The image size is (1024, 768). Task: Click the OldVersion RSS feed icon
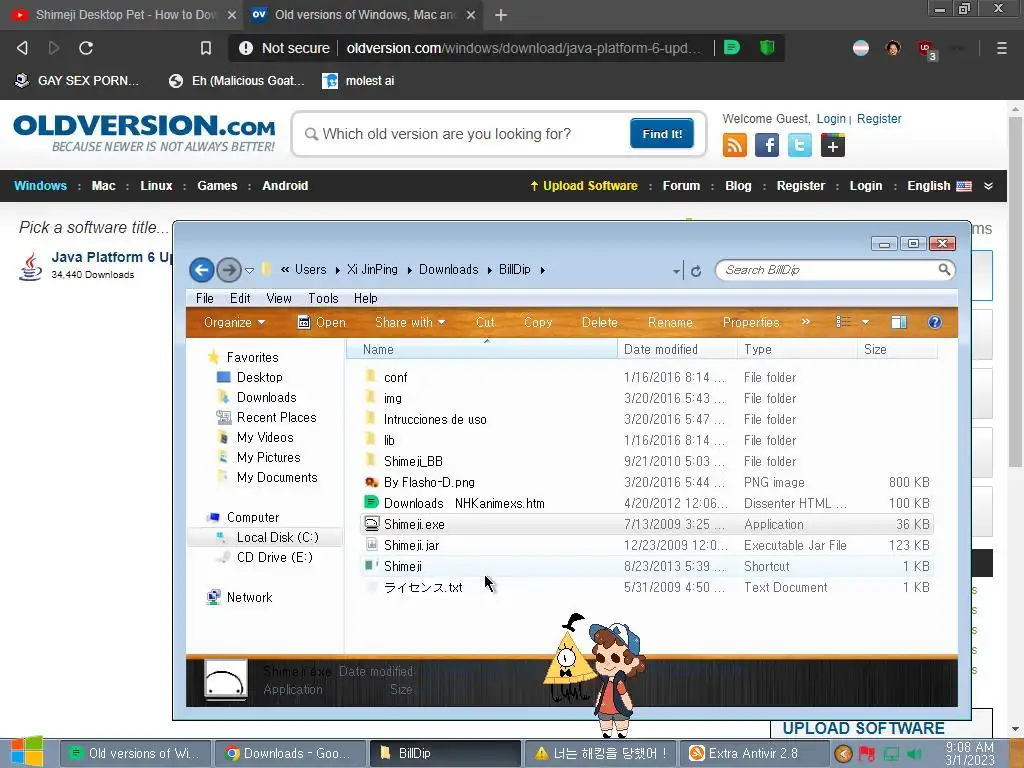pyautogui.click(x=735, y=145)
